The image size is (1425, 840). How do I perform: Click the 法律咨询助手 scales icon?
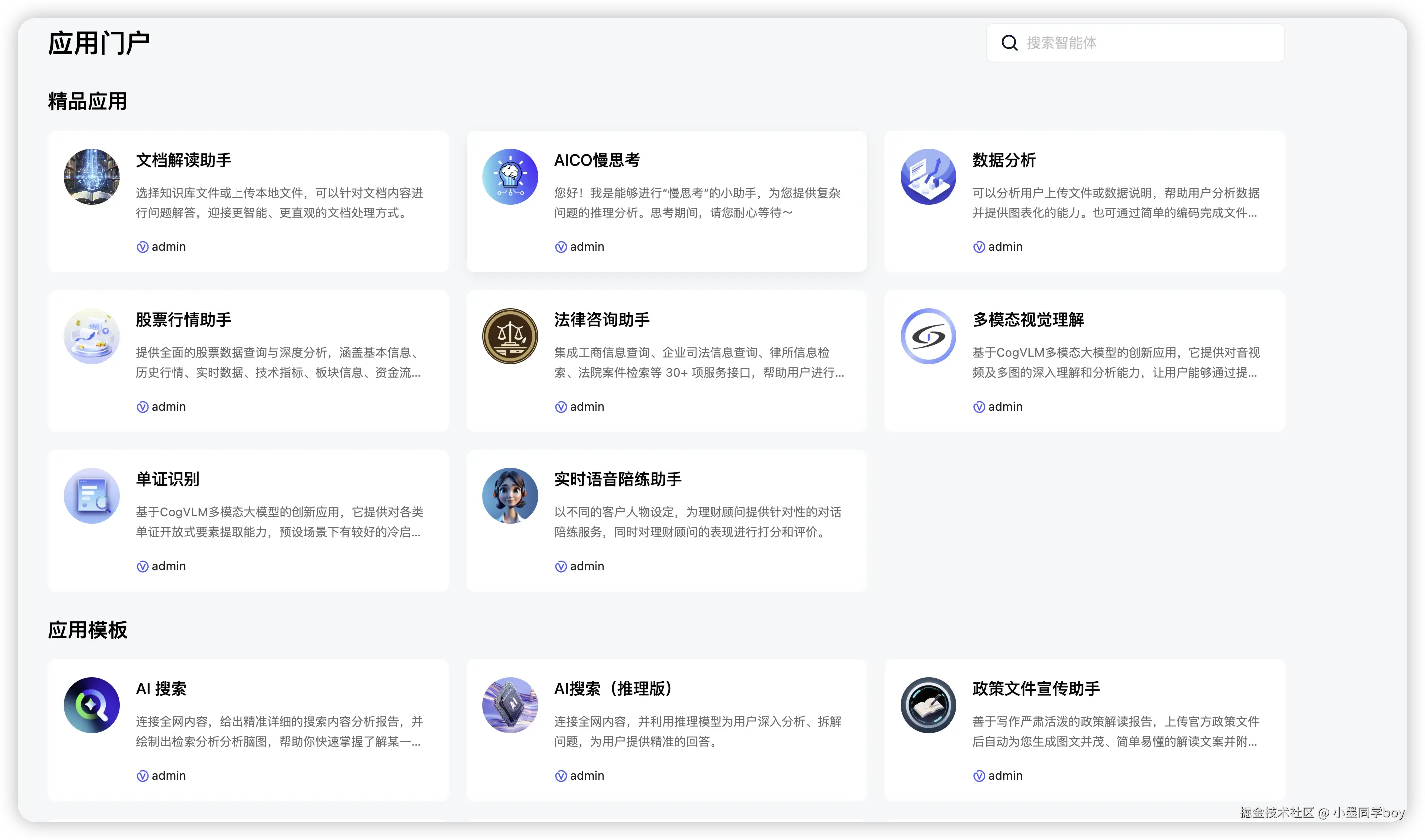[x=510, y=336]
